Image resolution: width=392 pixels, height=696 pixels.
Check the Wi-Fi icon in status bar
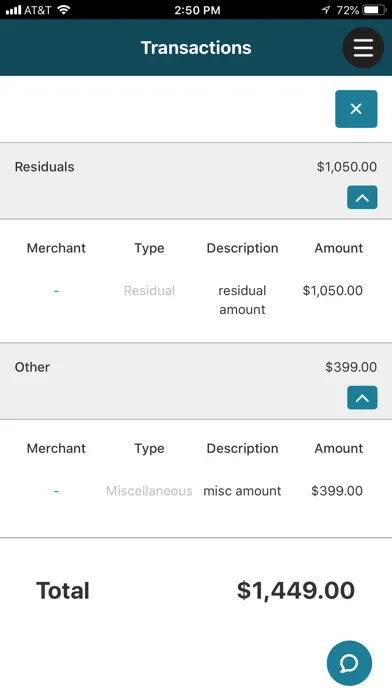64,10
